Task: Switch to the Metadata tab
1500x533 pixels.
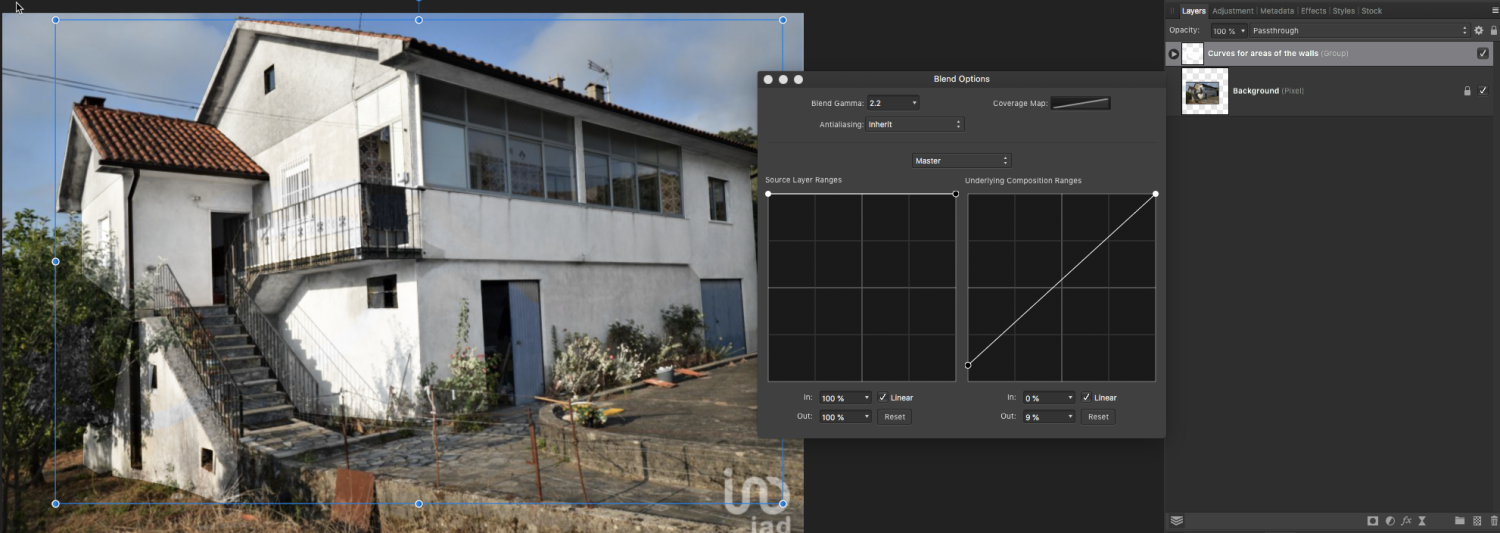Action: (x=1277, y=11)
